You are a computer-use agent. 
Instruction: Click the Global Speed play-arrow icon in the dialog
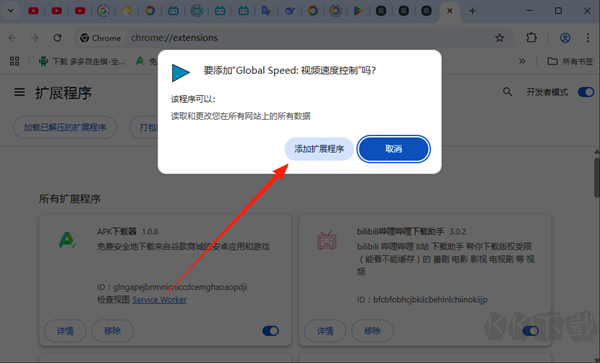click(x=180, y=73)
